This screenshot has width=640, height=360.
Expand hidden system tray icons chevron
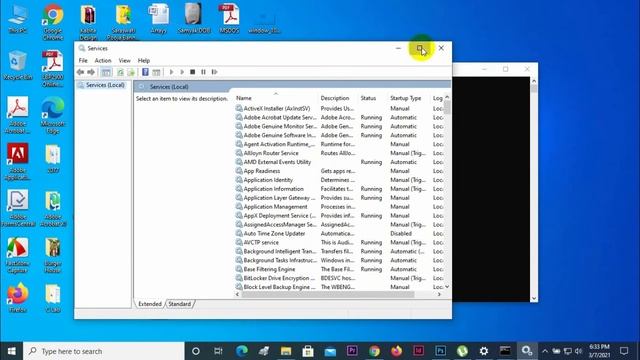[x=545, y=351]
